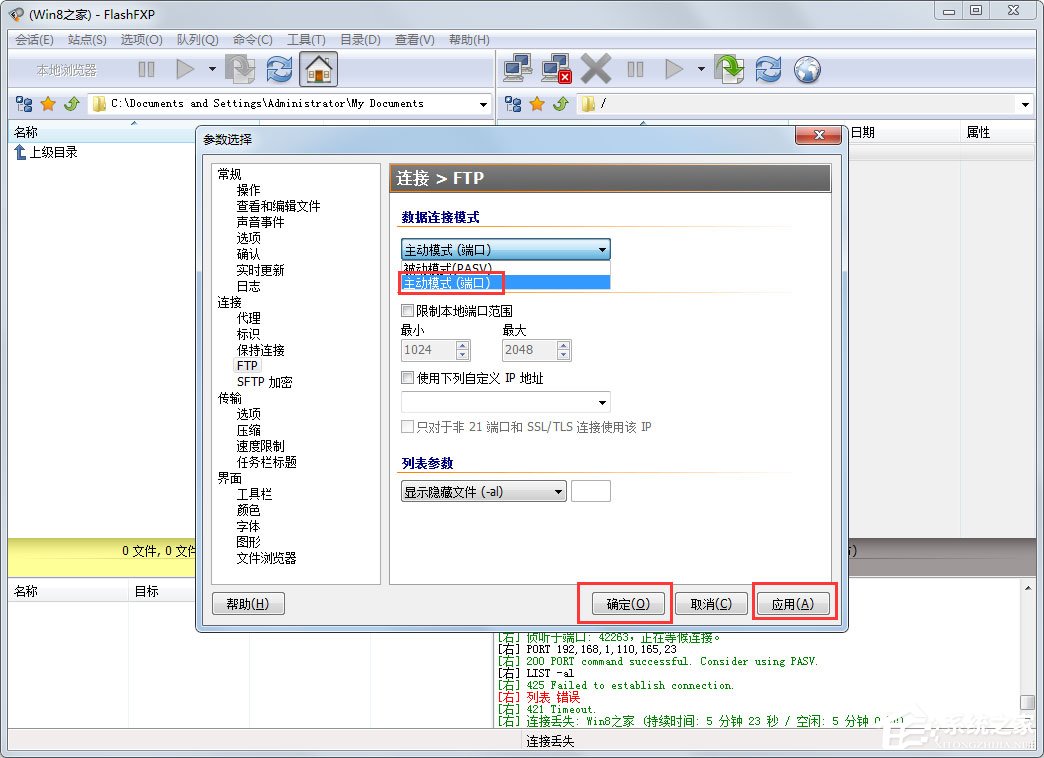Open the local path combo box dropdown
This screenshot has width=1044, height=758.
483,103
